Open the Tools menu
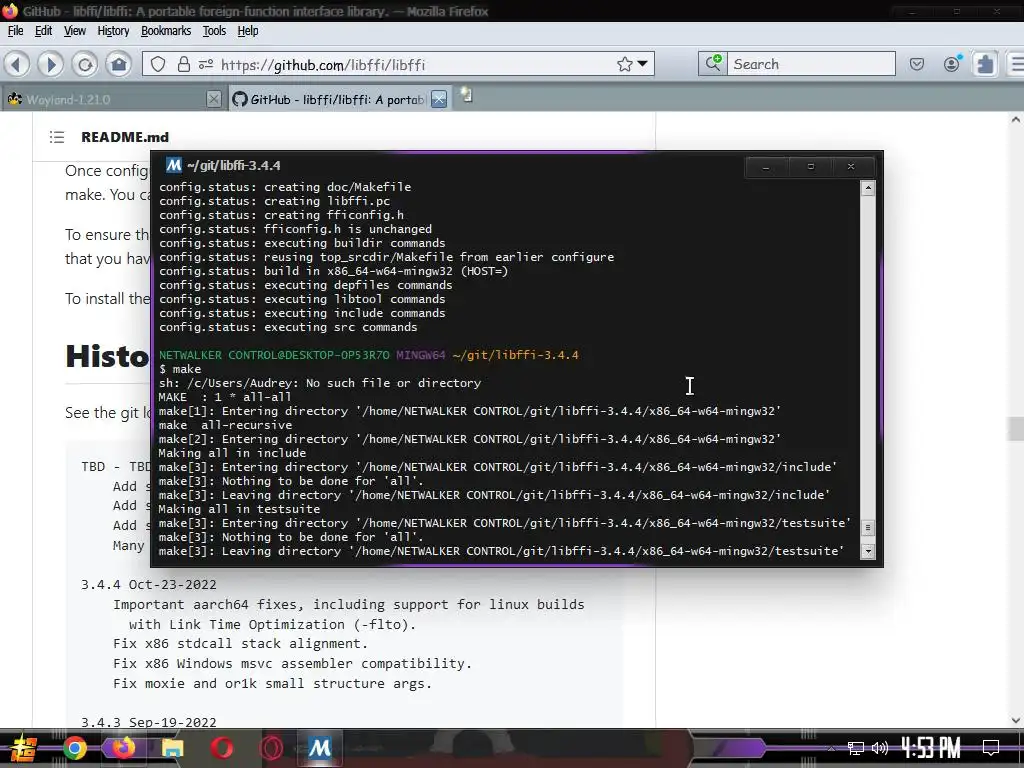The height and width of the screenshot is (768, 1024). pyautogui.click(x=214, y=31)
